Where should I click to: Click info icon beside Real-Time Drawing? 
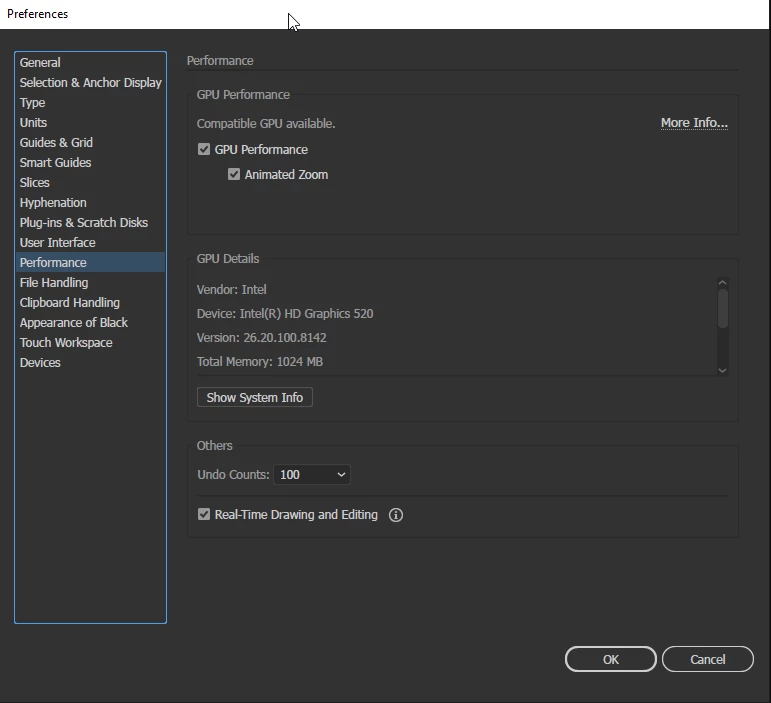click(396, 515)
